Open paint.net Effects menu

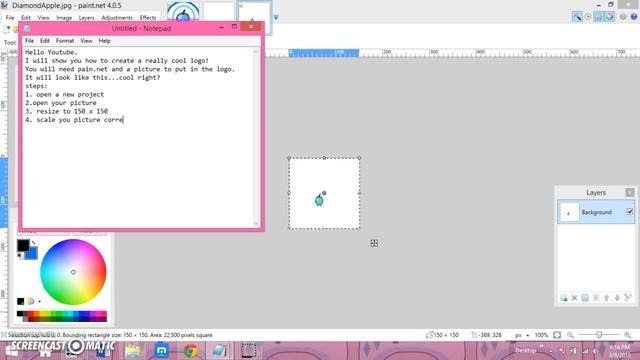click(x=148, y=18)
